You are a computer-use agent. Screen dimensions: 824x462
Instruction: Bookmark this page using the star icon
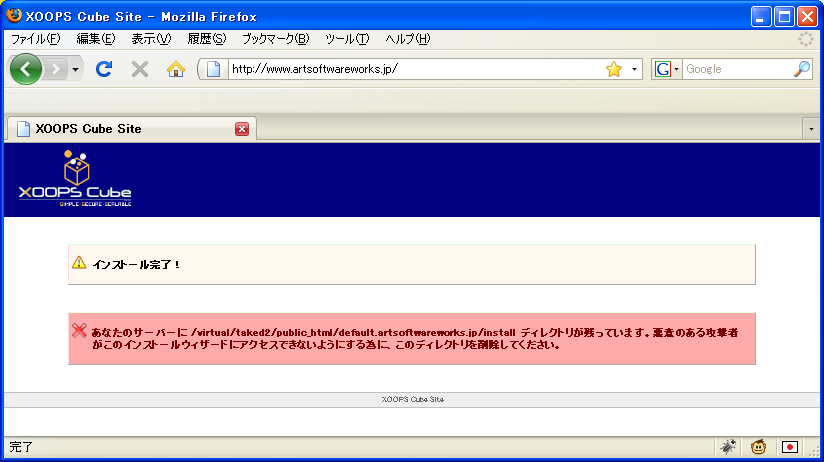click(x=614, y=69)
